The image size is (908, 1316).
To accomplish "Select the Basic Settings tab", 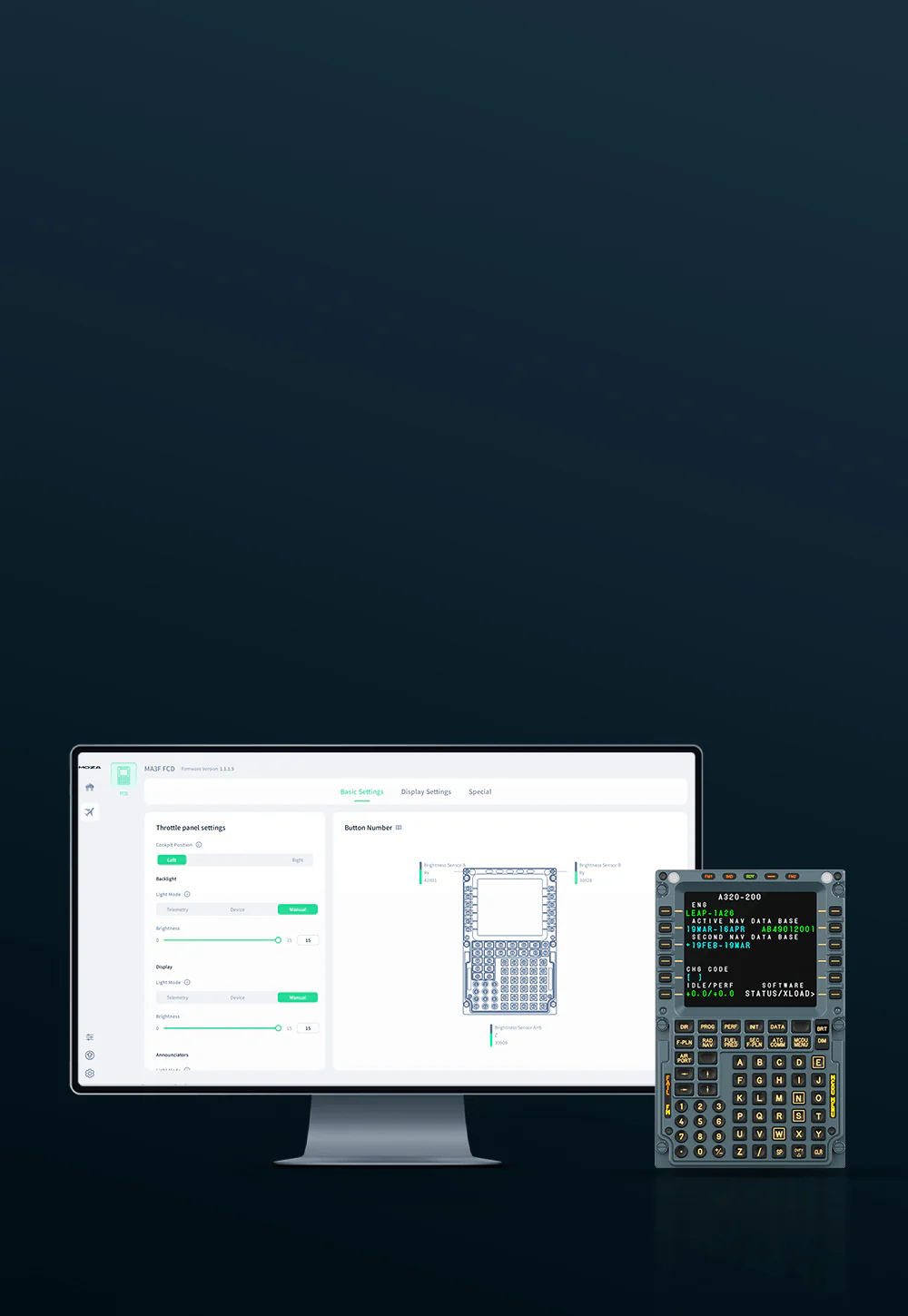I will pyautogui.click(x=361, y=792).
